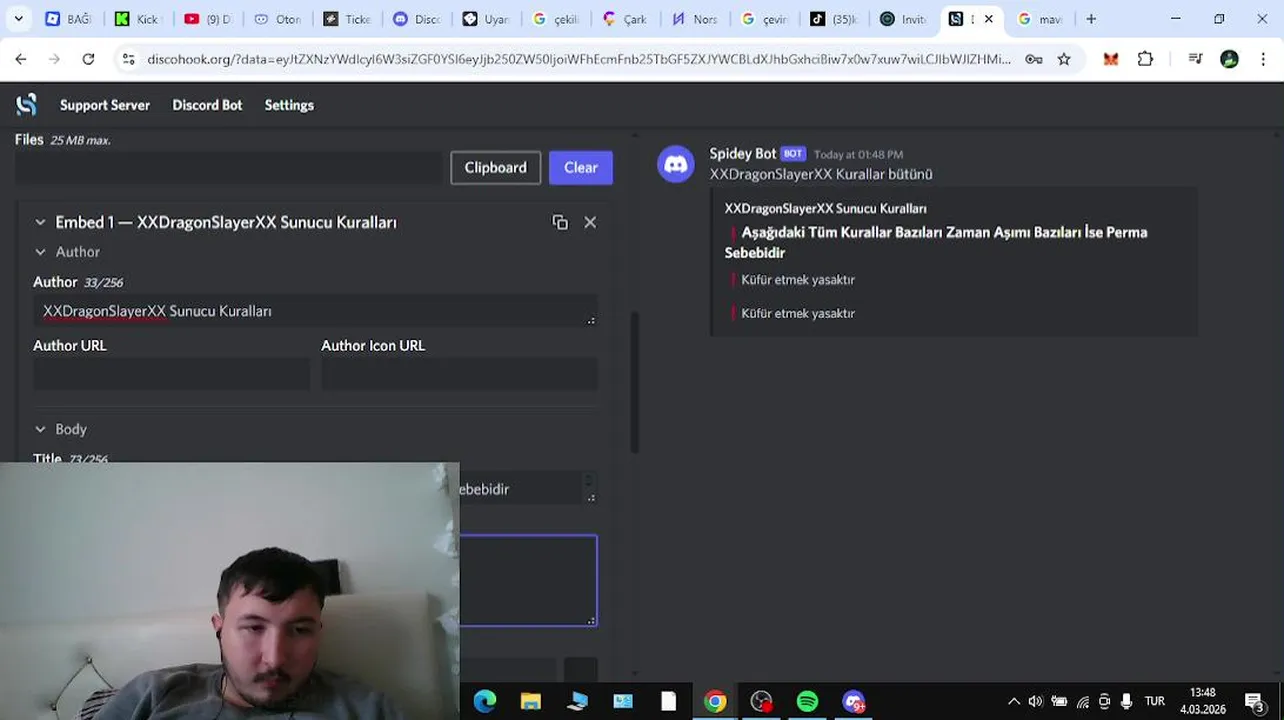Screen dimensions: 1284x720
Task: Open the notification center icon
Action: pos(1254,701)
